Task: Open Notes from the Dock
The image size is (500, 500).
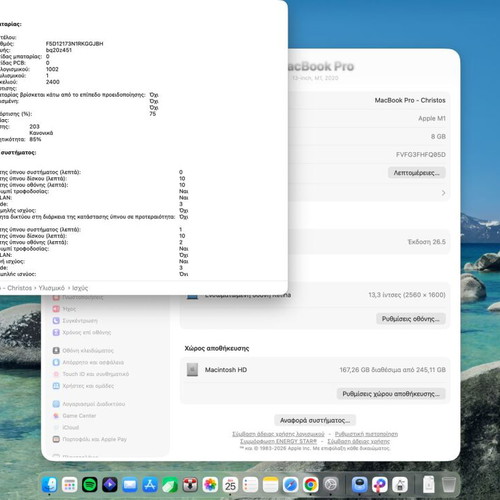Action: [270, 485]
